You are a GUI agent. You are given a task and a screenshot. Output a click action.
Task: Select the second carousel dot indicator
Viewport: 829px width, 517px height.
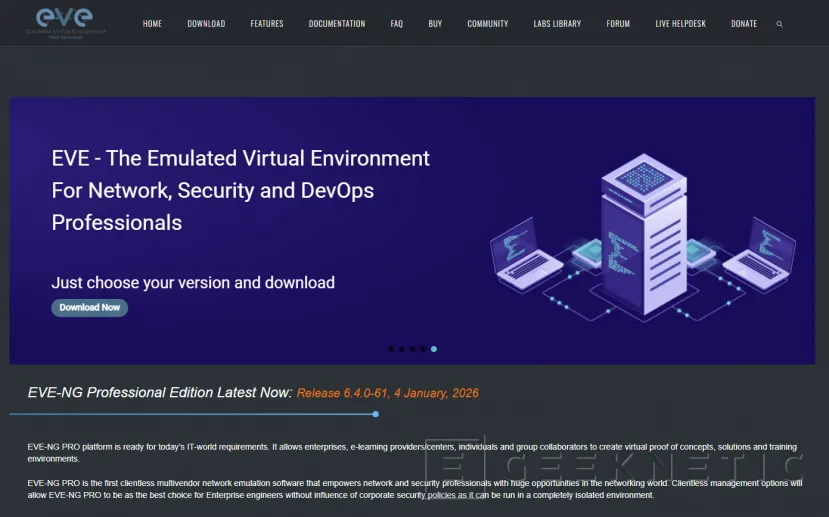401,349
